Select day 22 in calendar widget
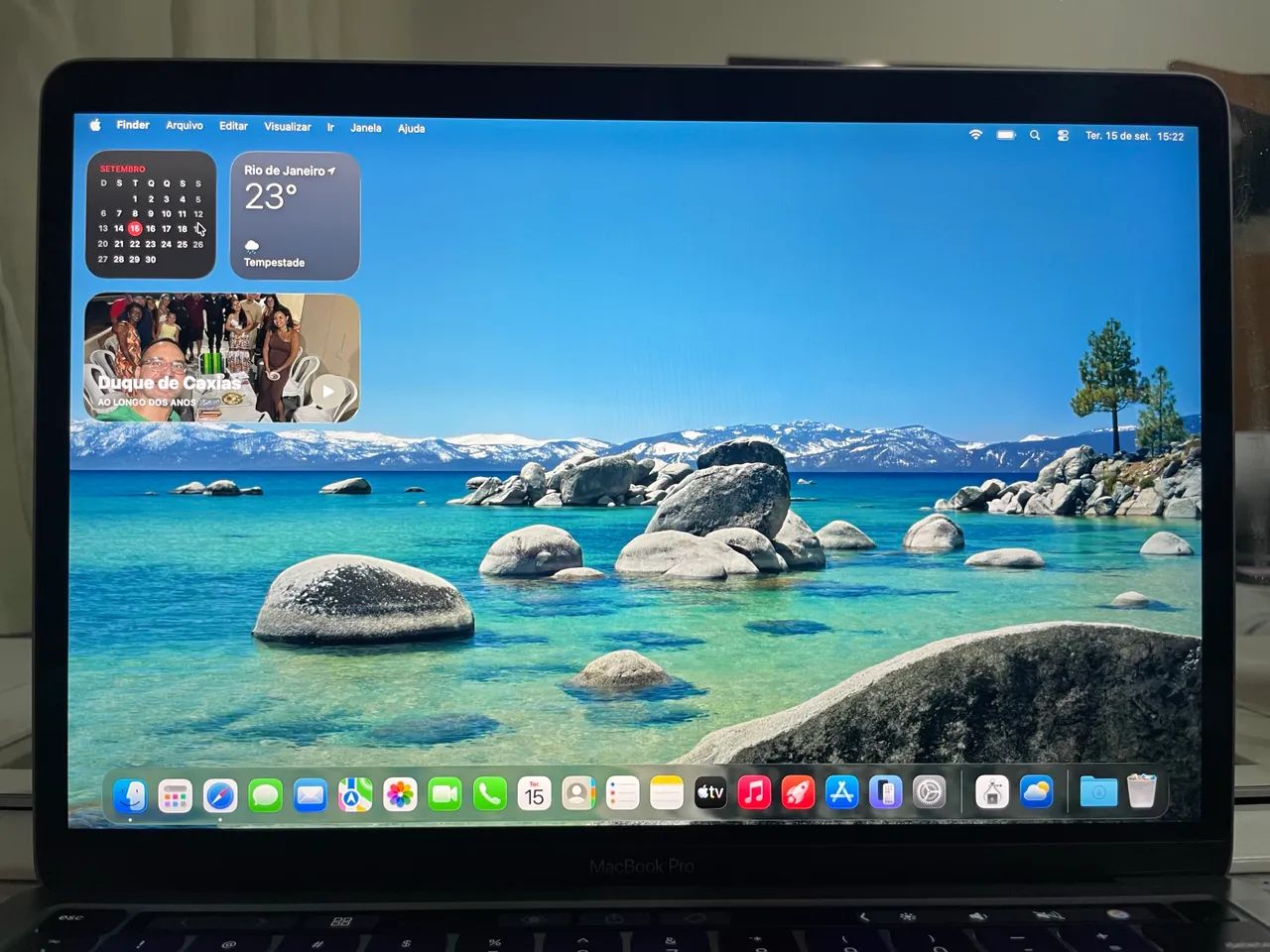 134,244
